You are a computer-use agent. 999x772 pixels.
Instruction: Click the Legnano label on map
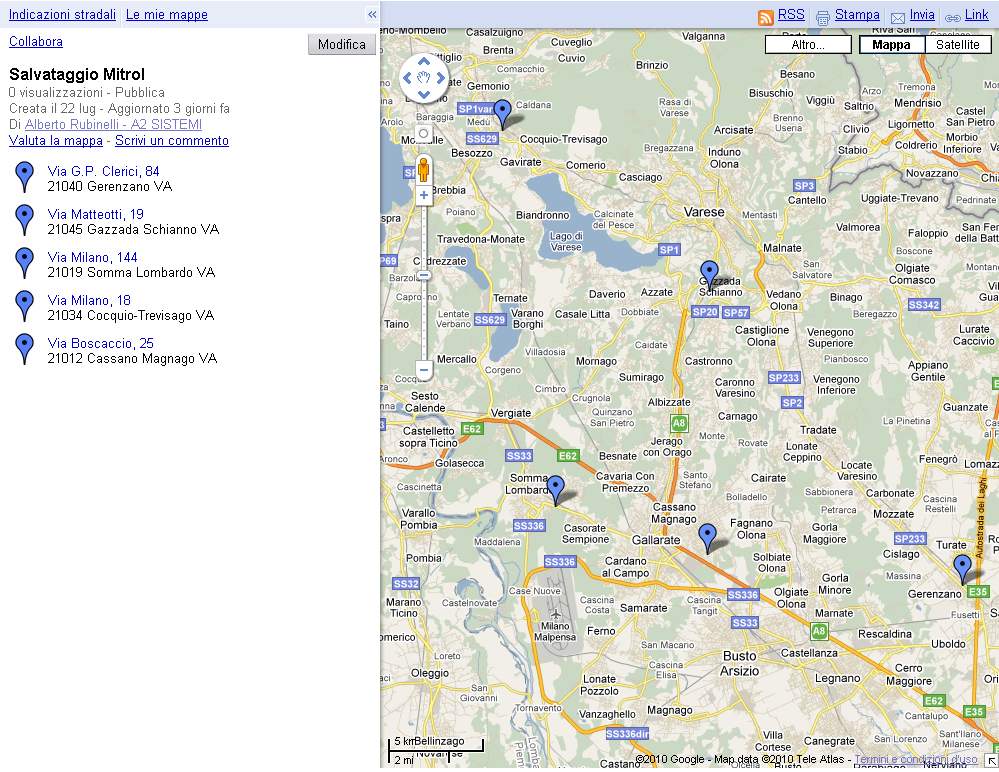(837, 678)
